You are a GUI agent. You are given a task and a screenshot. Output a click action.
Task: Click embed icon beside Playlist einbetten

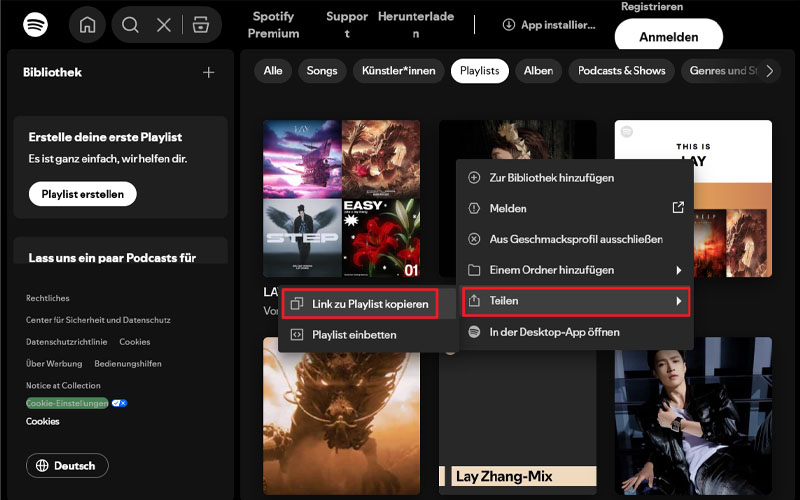296,335
